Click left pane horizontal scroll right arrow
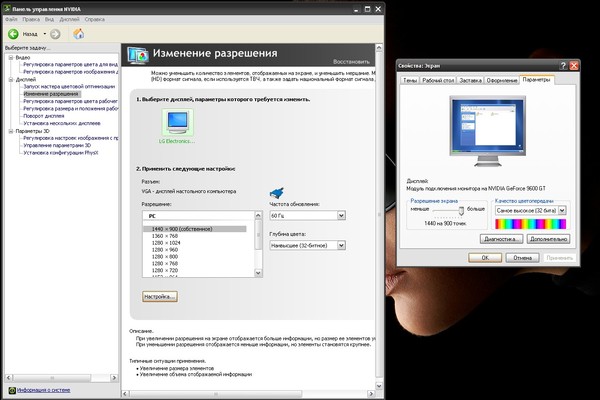This screenshot has height=400, width=600. pyautogui.click(x=114, y=378)
